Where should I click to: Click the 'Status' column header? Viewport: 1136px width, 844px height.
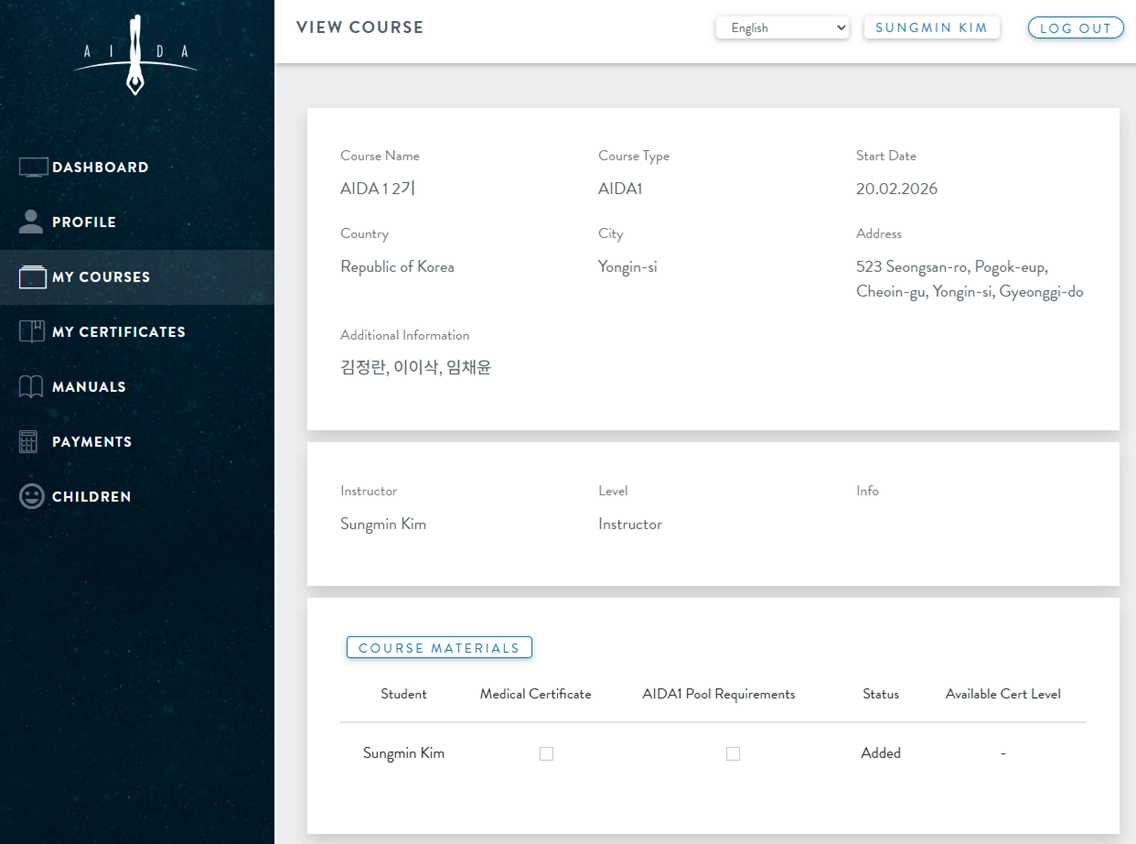tap(881, 694)
